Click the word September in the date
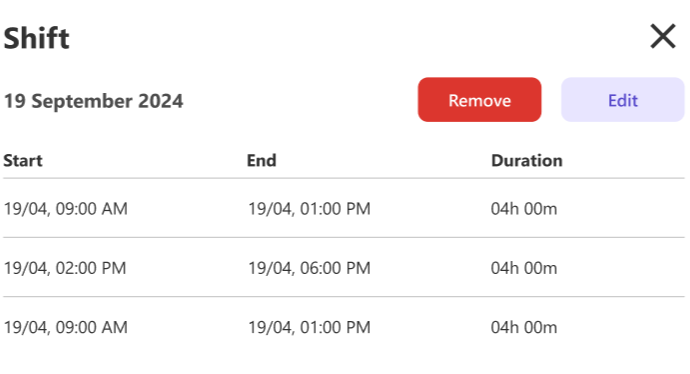690x374 pixels. (82, 102)
